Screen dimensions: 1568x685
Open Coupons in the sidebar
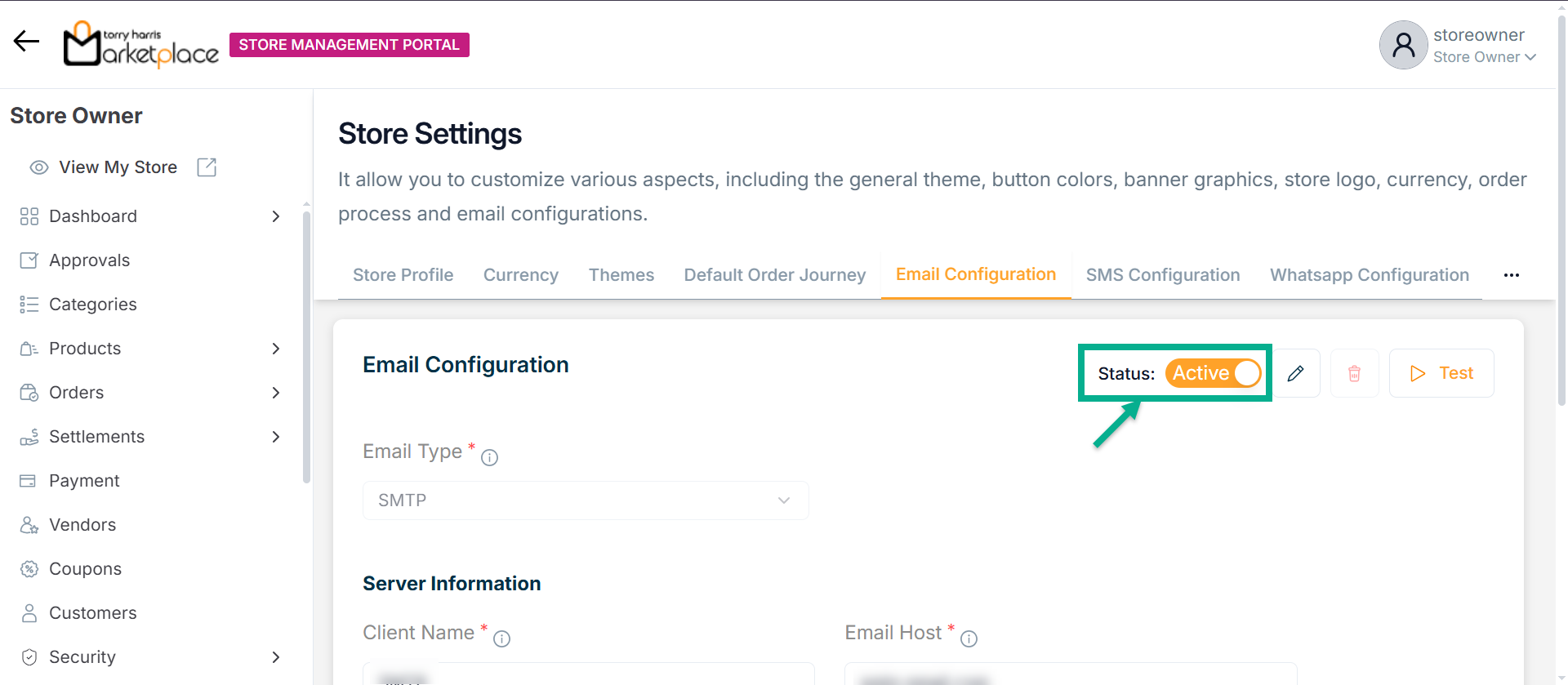(x=85, y=569)
